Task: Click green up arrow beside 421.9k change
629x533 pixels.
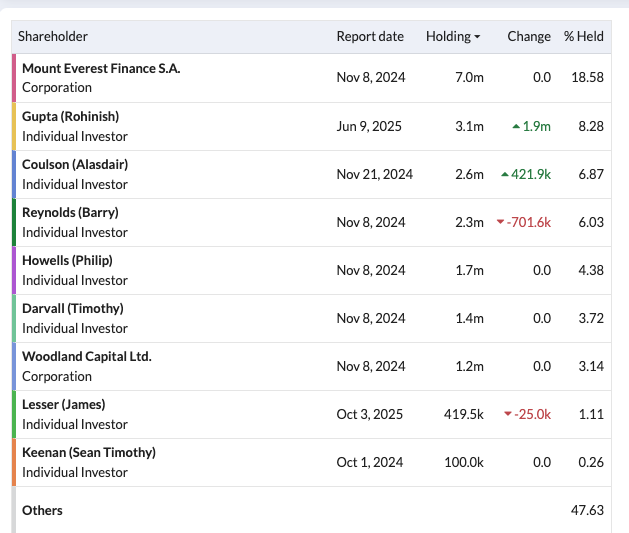Action: coord(505,174)
